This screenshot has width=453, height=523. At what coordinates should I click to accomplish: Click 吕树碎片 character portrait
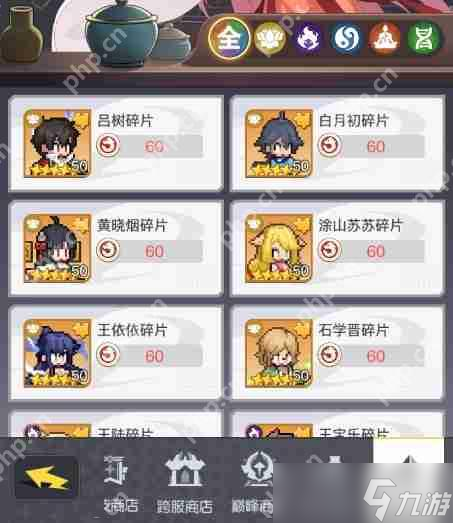click(x=57, y=143)
